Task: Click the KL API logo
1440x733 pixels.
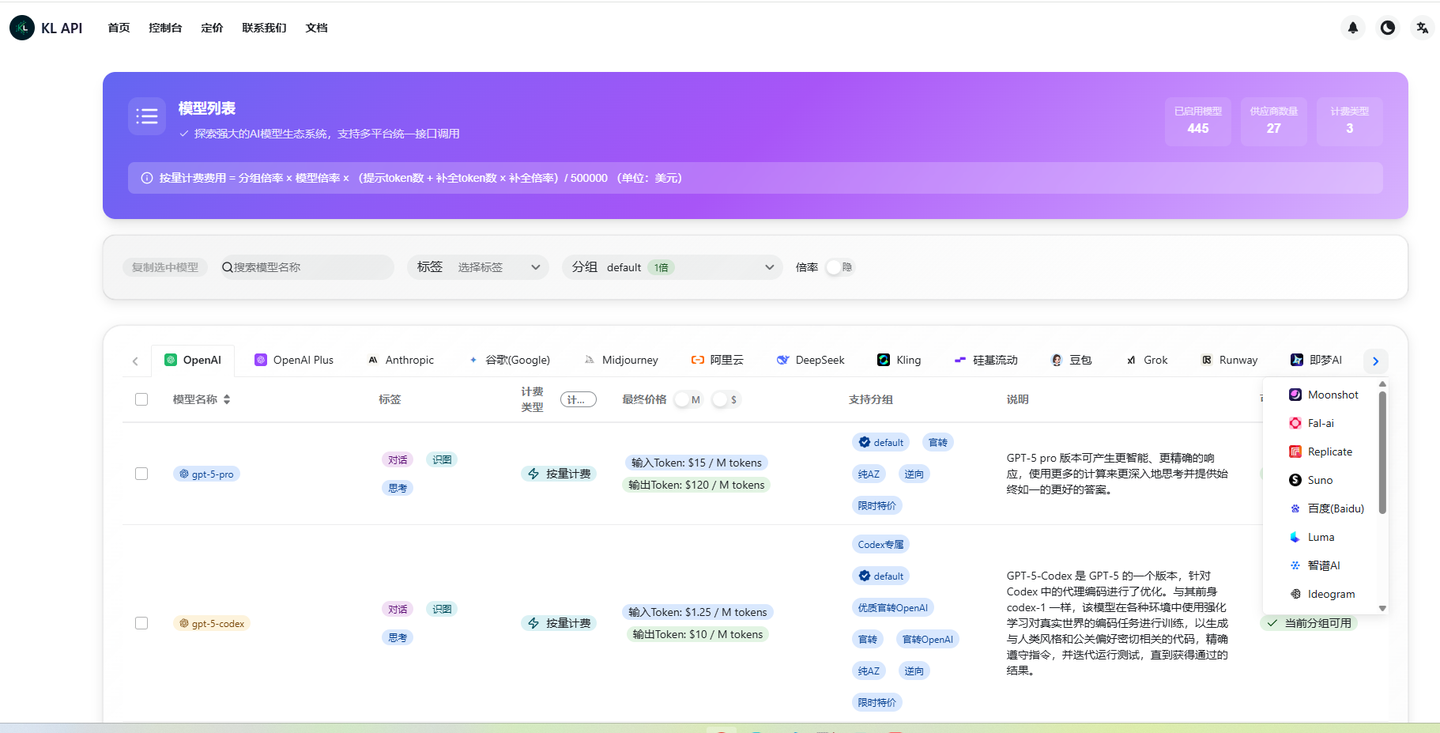Action: click(x=21, y=27)
